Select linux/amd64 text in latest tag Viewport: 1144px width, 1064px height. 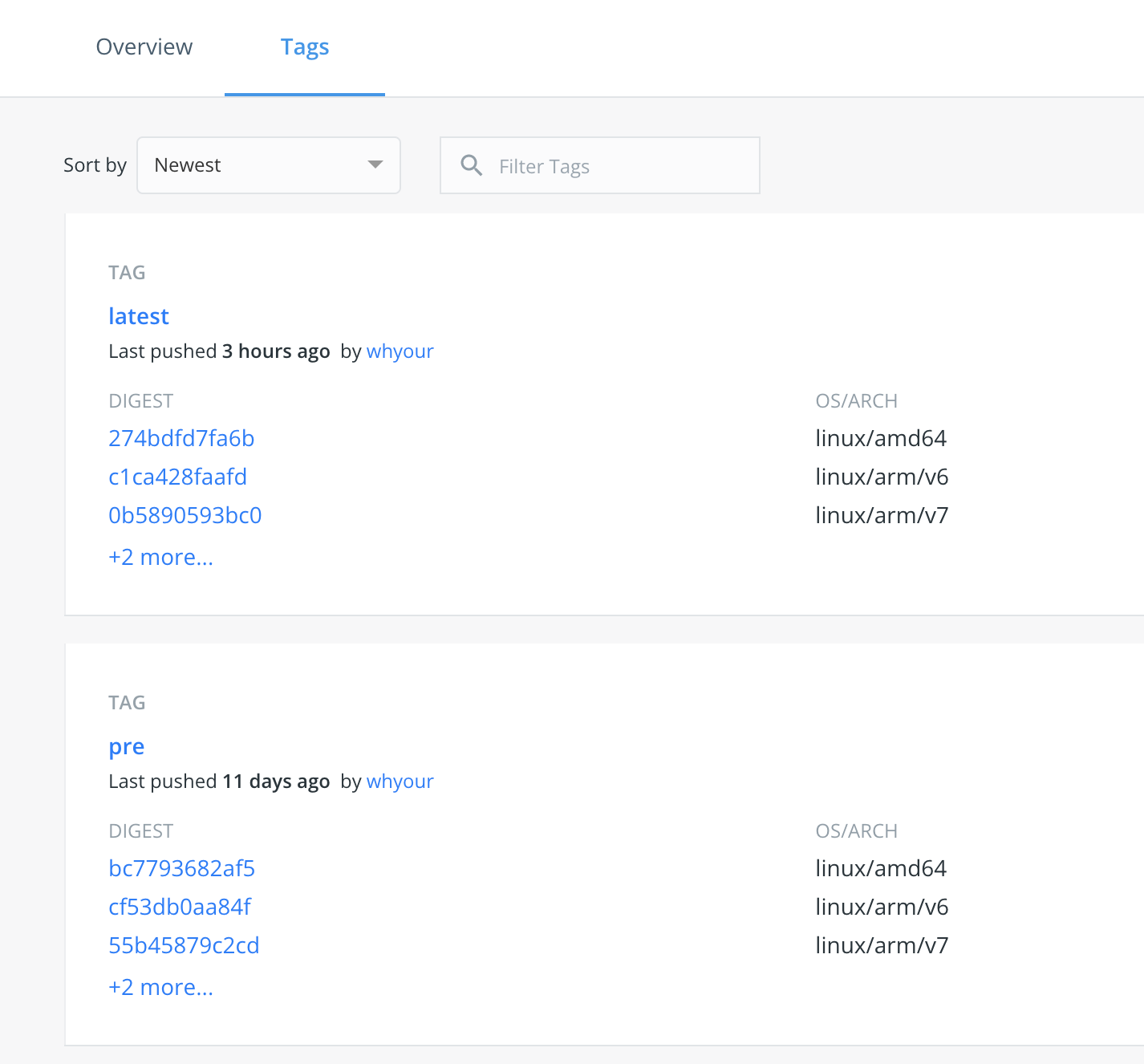coord(881,438)
